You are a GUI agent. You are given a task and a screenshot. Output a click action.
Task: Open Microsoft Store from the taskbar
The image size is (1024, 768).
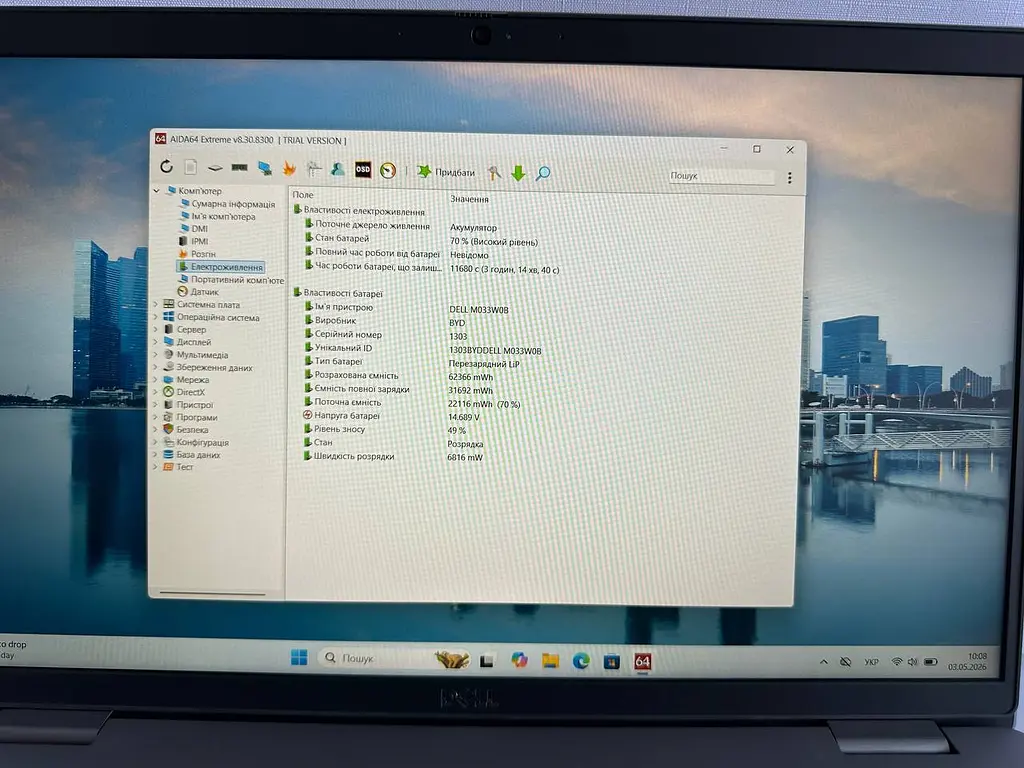coord(612,662)
